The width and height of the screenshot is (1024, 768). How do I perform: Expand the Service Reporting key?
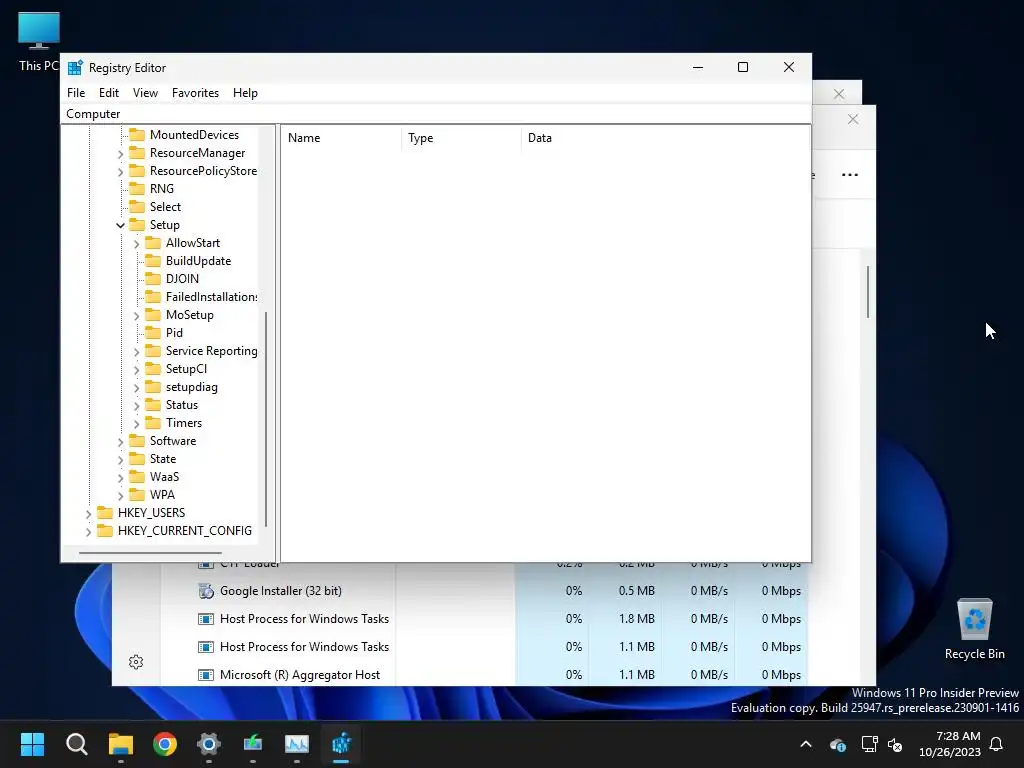[136, 351]
